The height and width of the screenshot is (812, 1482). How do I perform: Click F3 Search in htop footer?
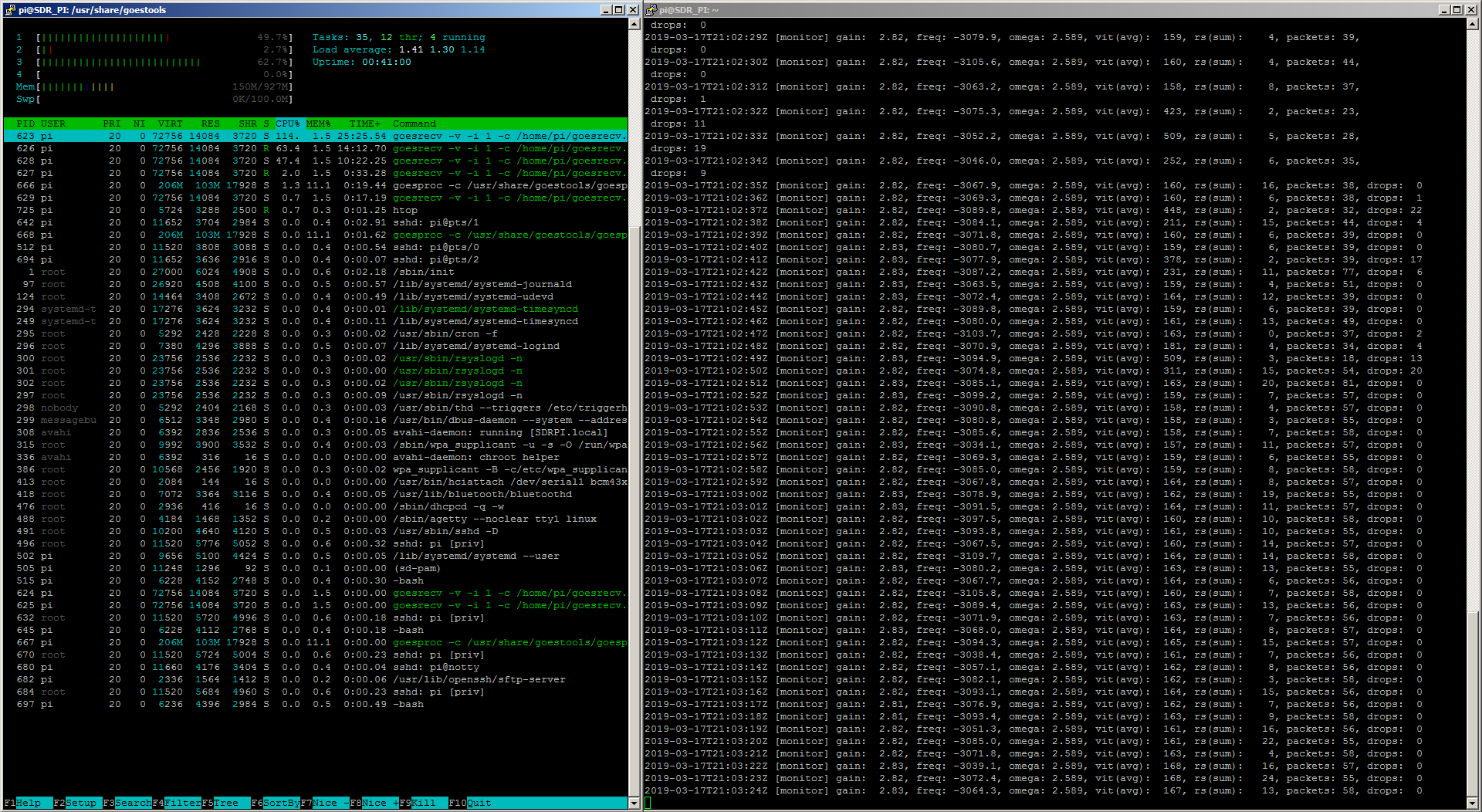(127, 803)
